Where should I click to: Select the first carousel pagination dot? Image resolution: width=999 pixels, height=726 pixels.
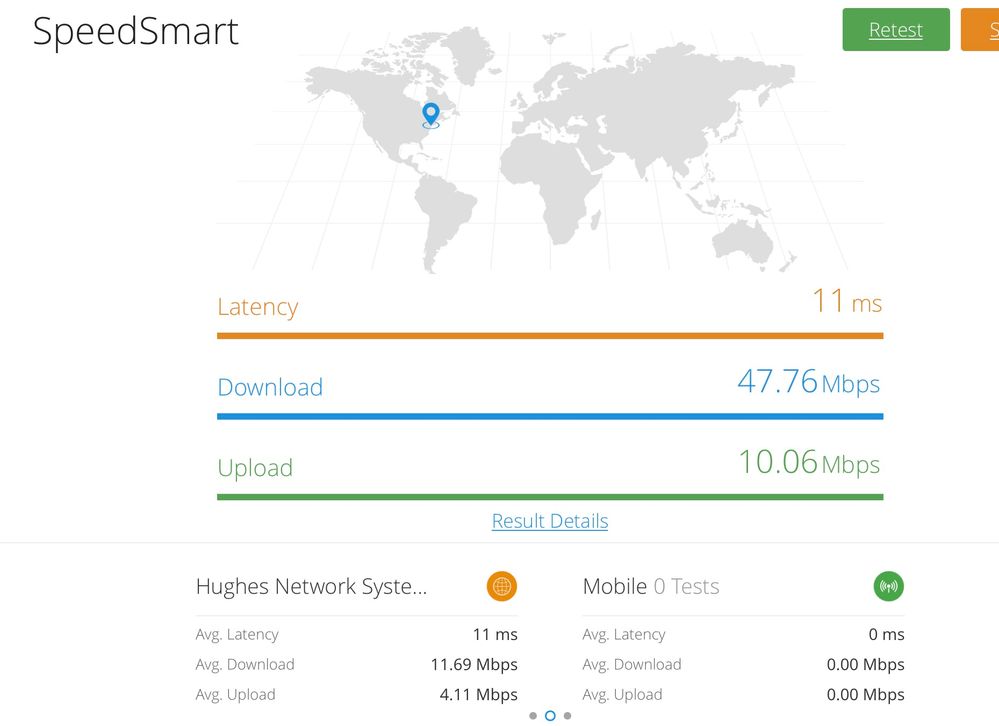tap(533, 716)
